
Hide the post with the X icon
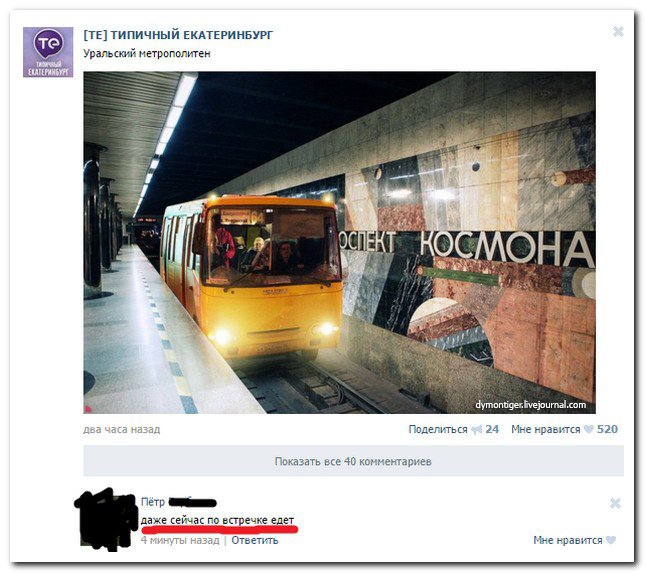[618, 32]
